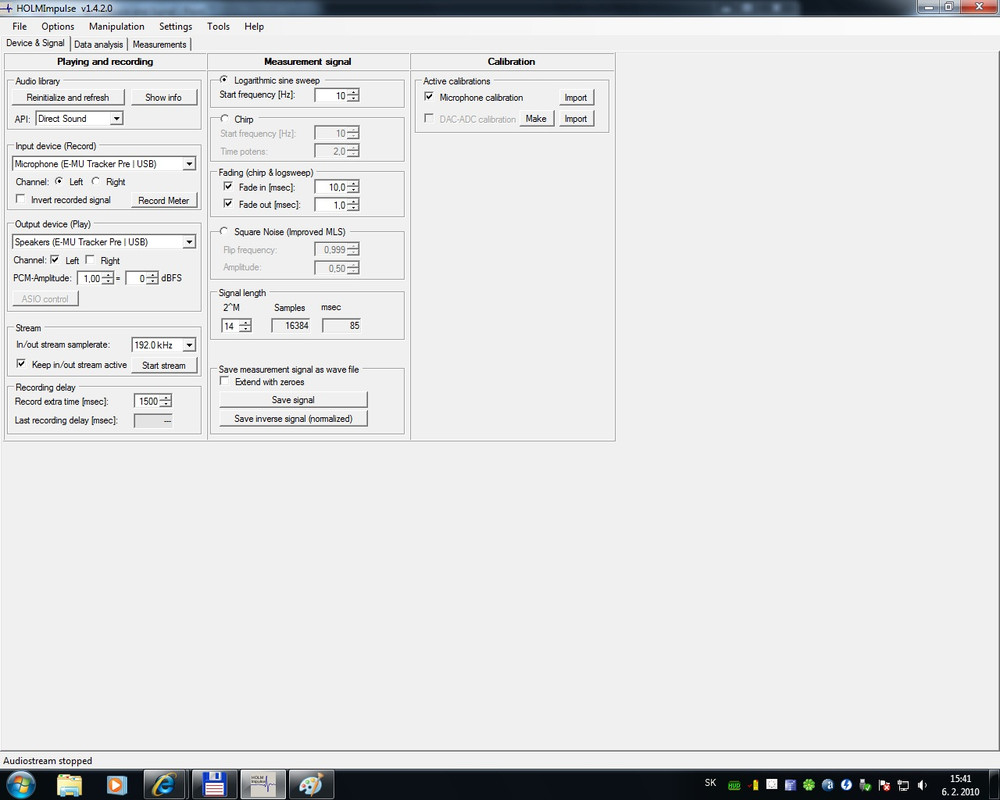The image size is (1000, 800).
Task: Disable Microphone calibration checkbox
Action: 429,96
